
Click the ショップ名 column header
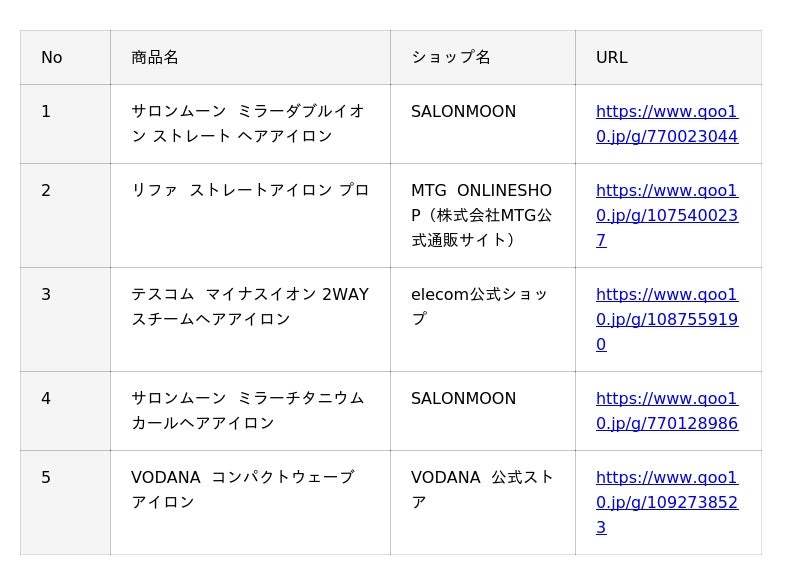point(450,57)
